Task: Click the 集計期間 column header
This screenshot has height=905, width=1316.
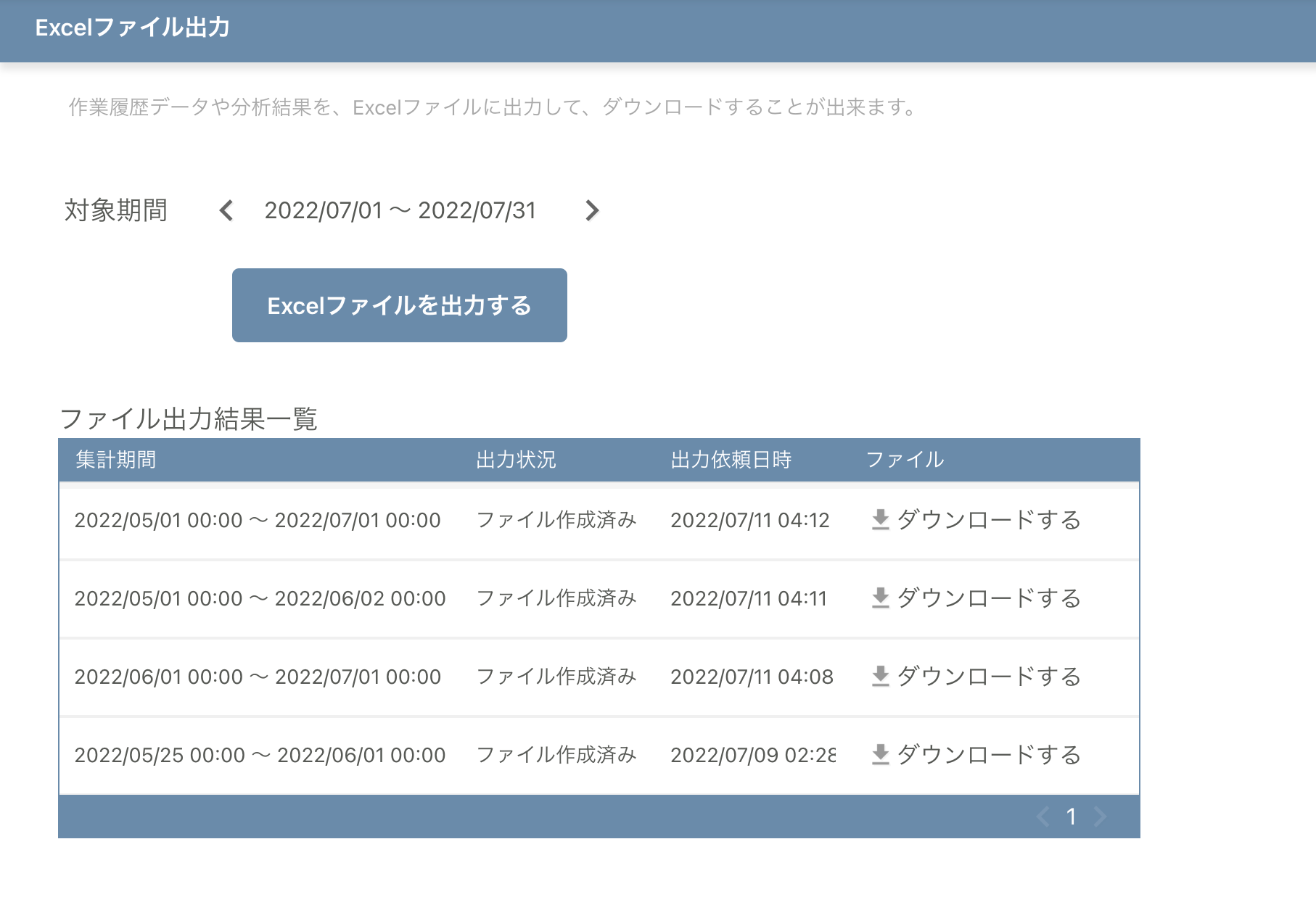Action: [x=116, y=460]
